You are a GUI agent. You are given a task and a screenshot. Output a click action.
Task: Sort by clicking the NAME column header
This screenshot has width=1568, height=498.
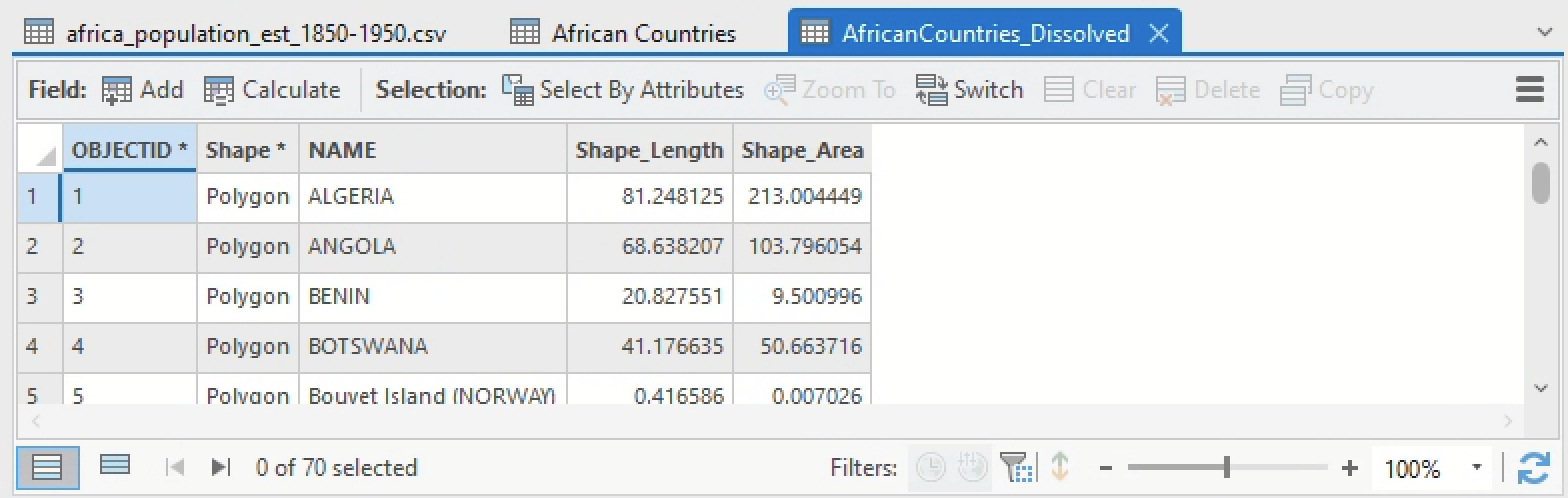pos(342,150)
